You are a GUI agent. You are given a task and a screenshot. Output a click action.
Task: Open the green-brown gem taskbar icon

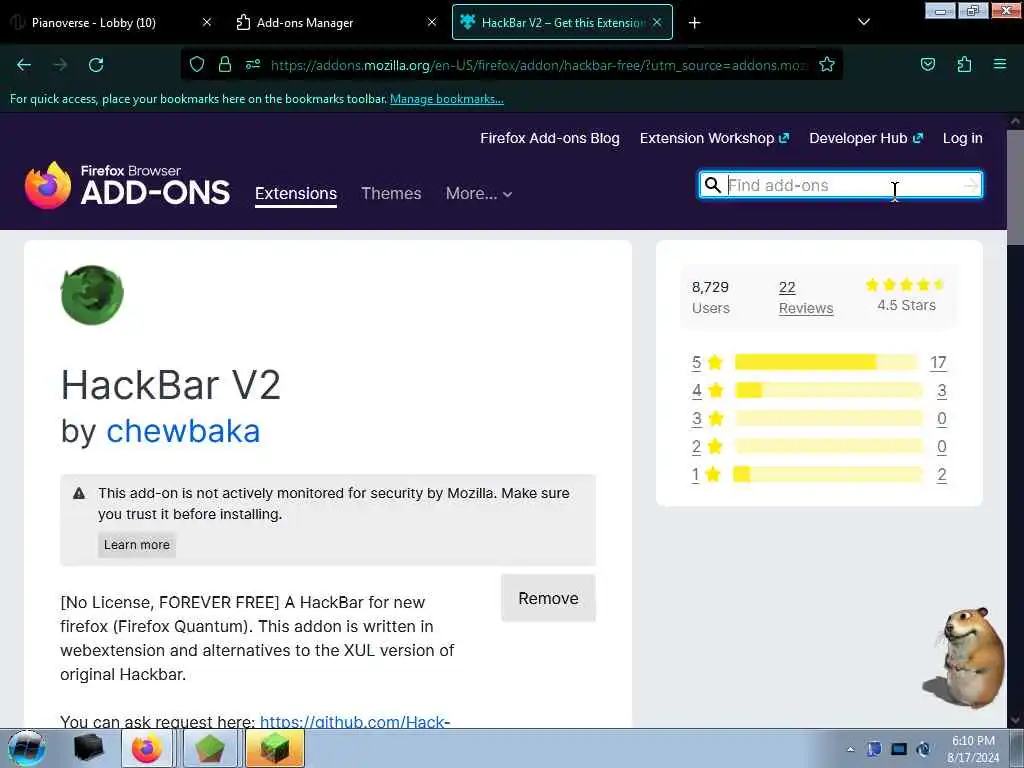209,748
